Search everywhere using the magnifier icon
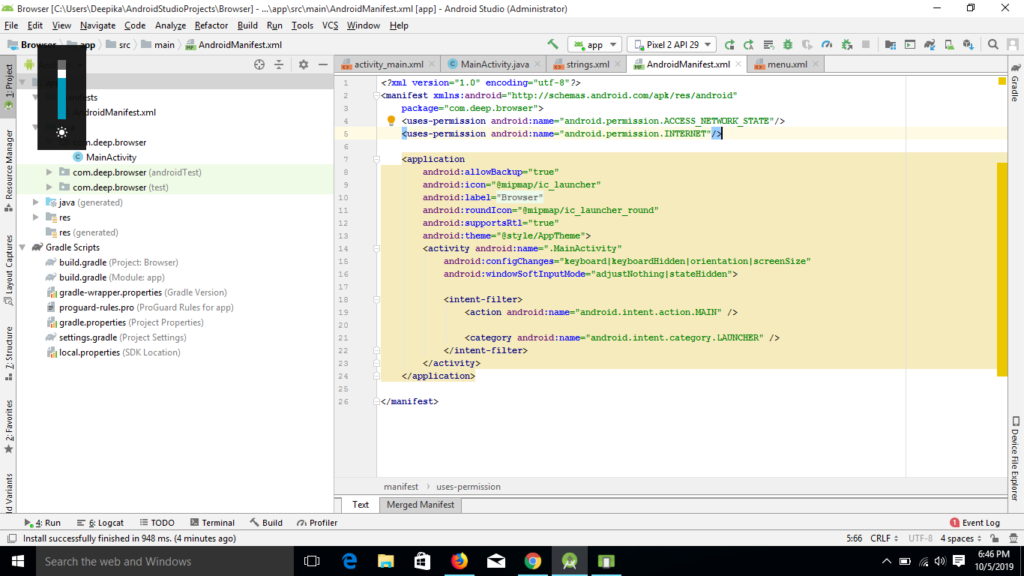 [994, 44]
